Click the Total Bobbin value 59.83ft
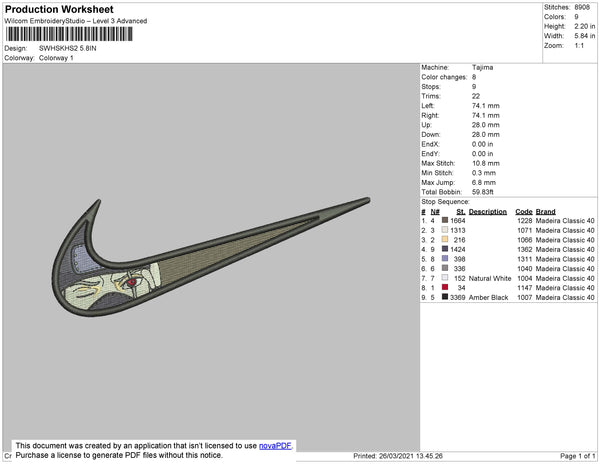This screenshot has width=600, height=464. pyautogui.click(x=483, y=192)
